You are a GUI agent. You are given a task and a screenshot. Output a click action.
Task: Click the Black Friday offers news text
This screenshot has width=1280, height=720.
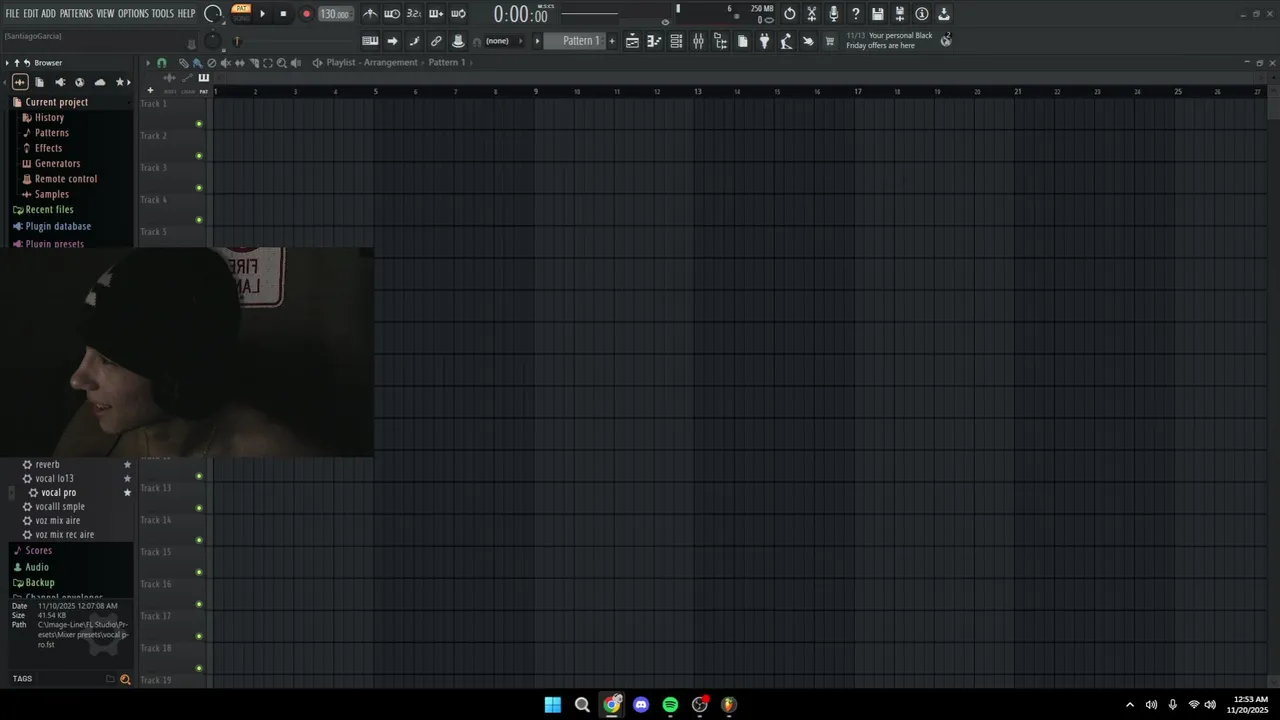tap(890, 40)
